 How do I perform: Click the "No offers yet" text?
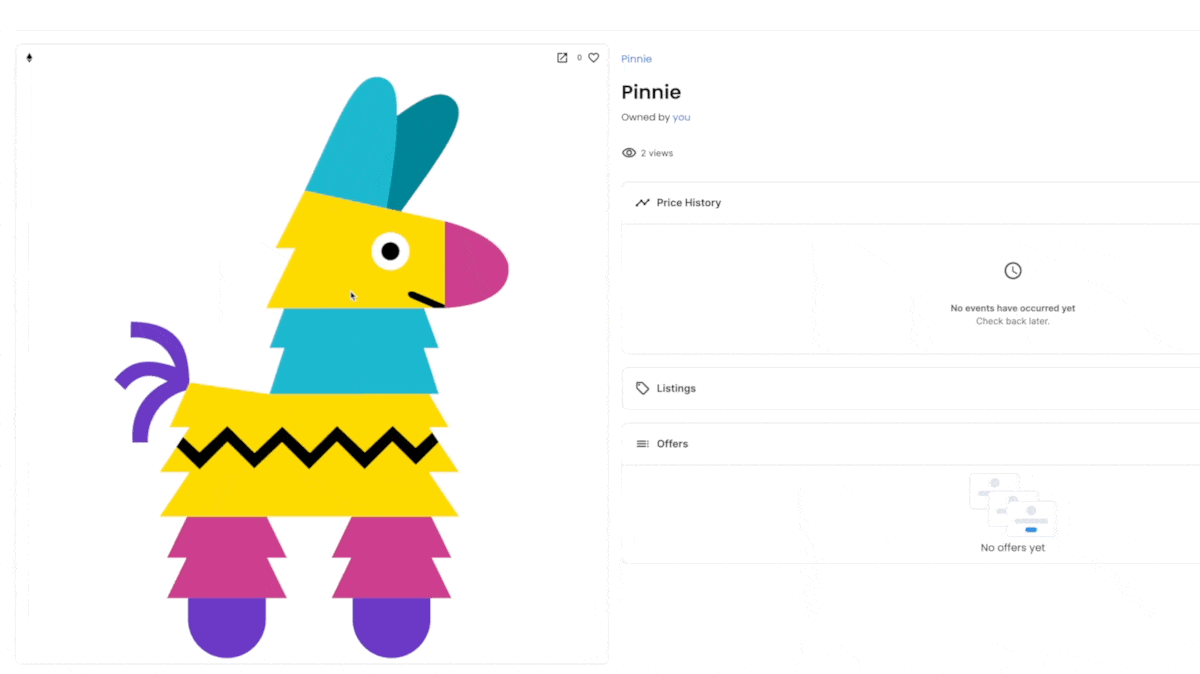coord(1013,548)
